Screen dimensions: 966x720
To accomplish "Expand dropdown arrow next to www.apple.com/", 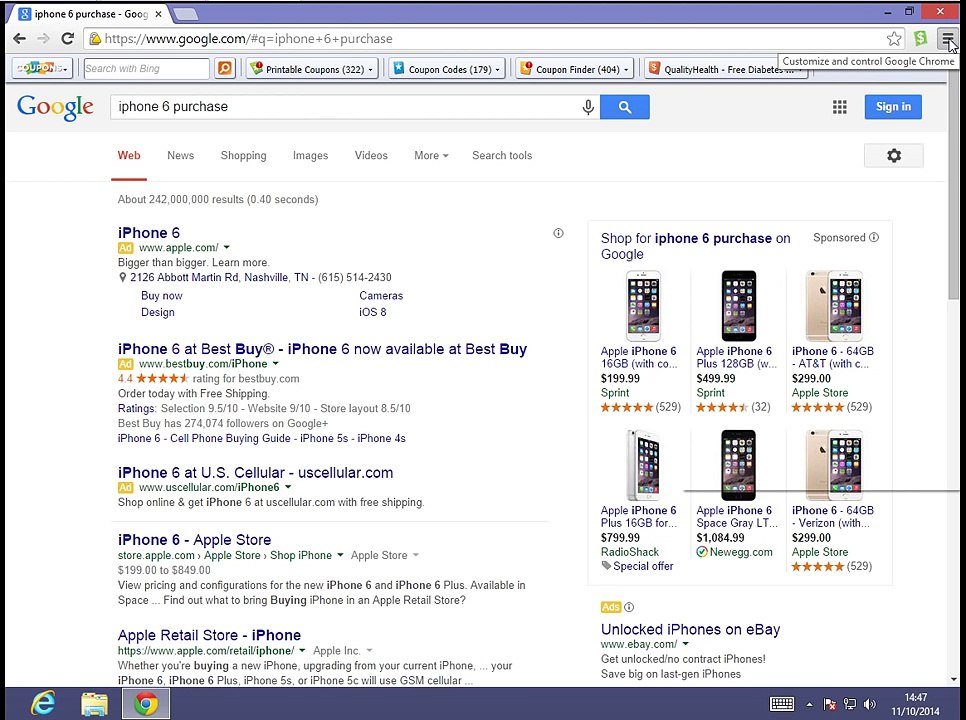I will point(227,248).
